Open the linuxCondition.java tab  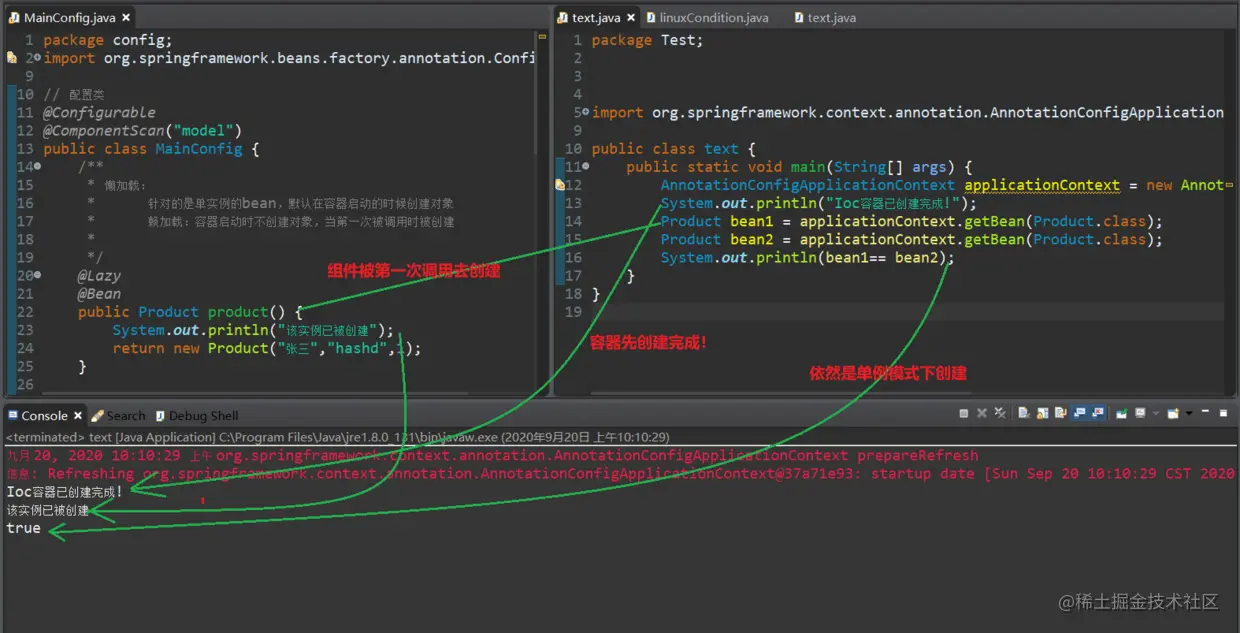[x=706, y=17]
